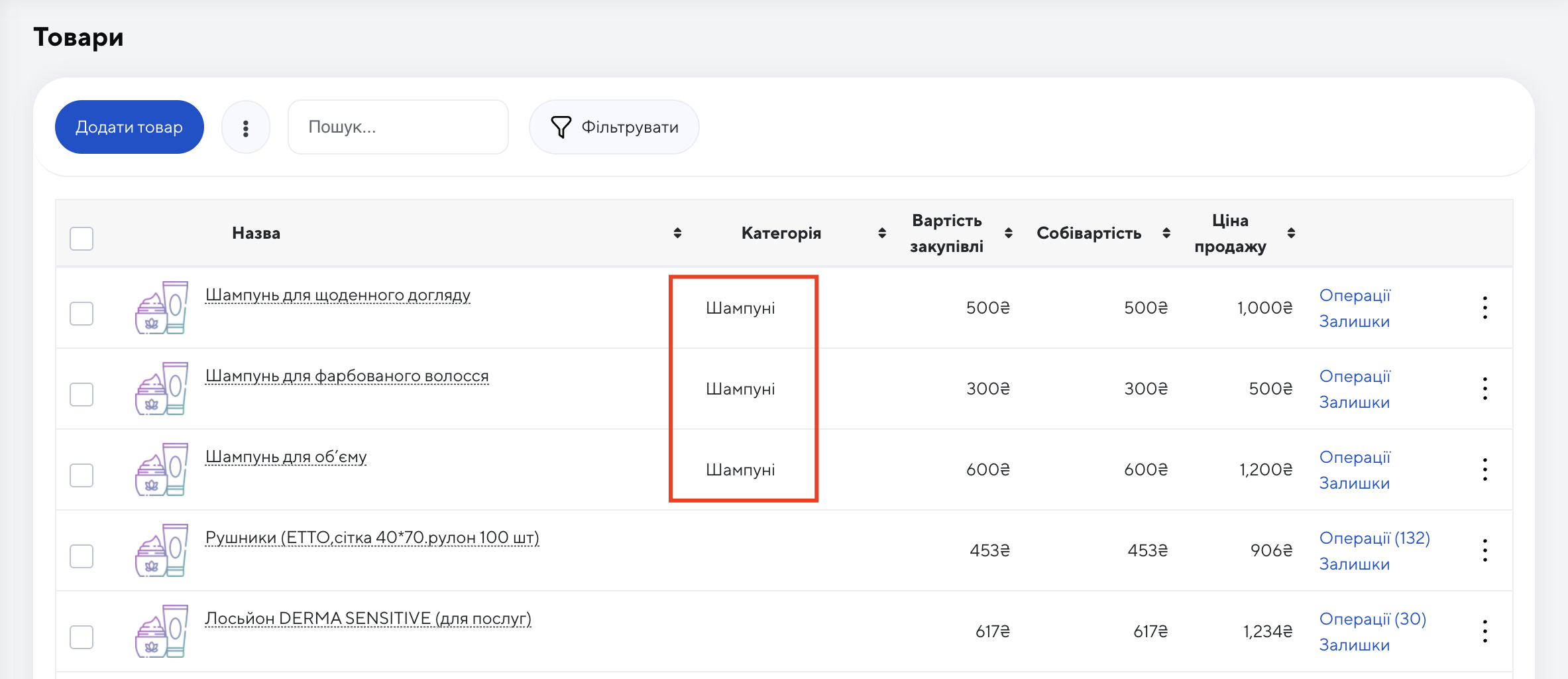Select checkbox for Лосьйон DERMA SENSITIVE row
Screen dimensions: 1568x679
(x=82, y=637)
